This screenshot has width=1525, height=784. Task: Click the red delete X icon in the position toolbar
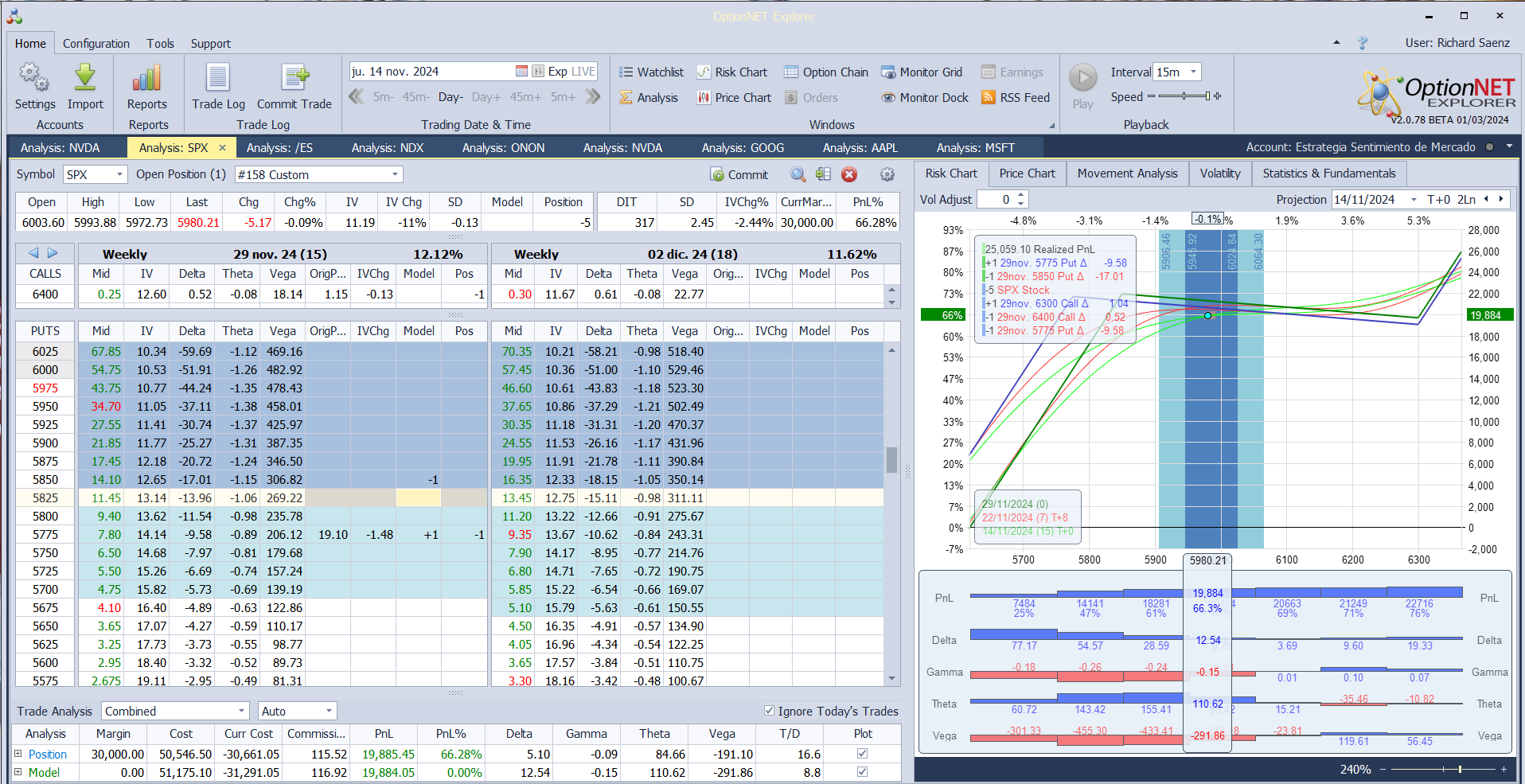(x=849, y=174)
